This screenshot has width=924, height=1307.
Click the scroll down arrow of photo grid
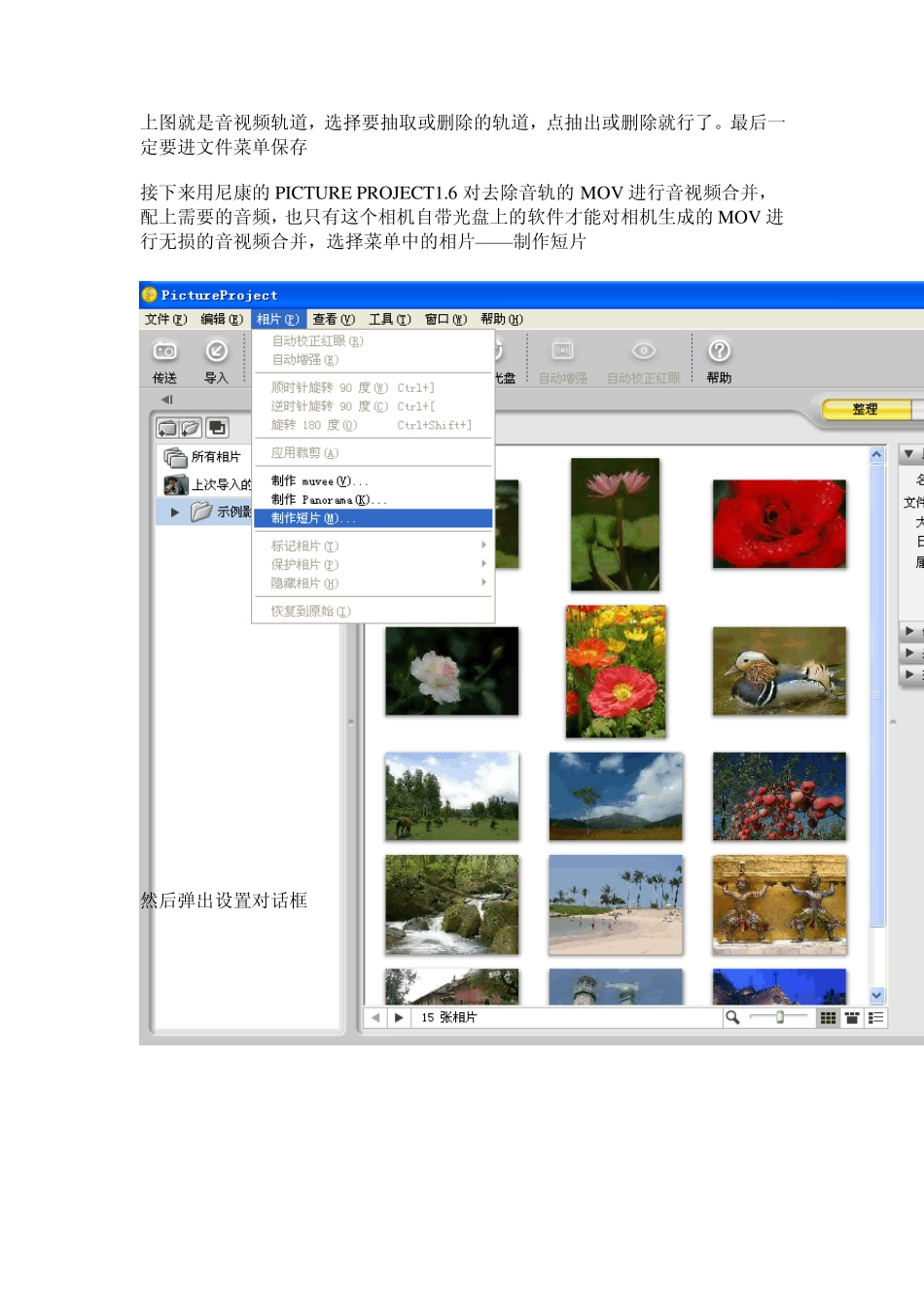coord(876,995)
